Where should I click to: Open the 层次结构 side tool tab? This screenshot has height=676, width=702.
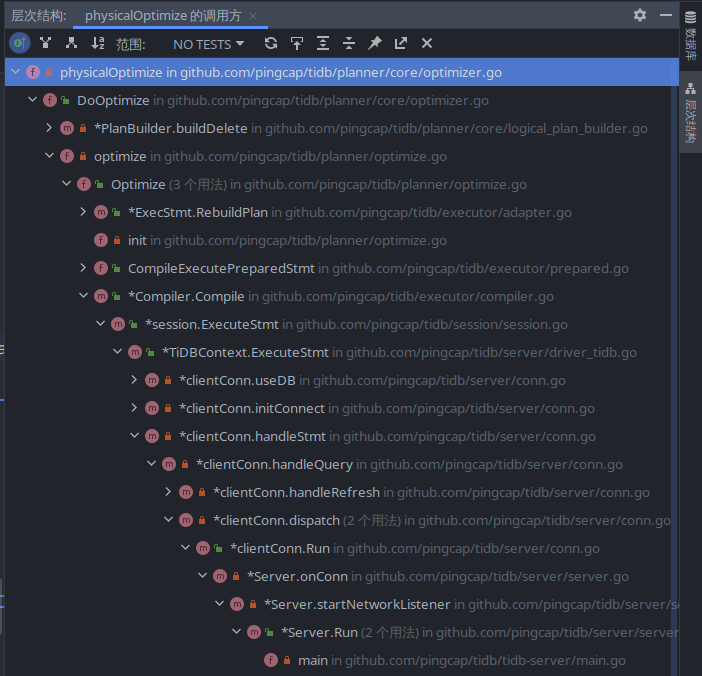click(690, 112)
